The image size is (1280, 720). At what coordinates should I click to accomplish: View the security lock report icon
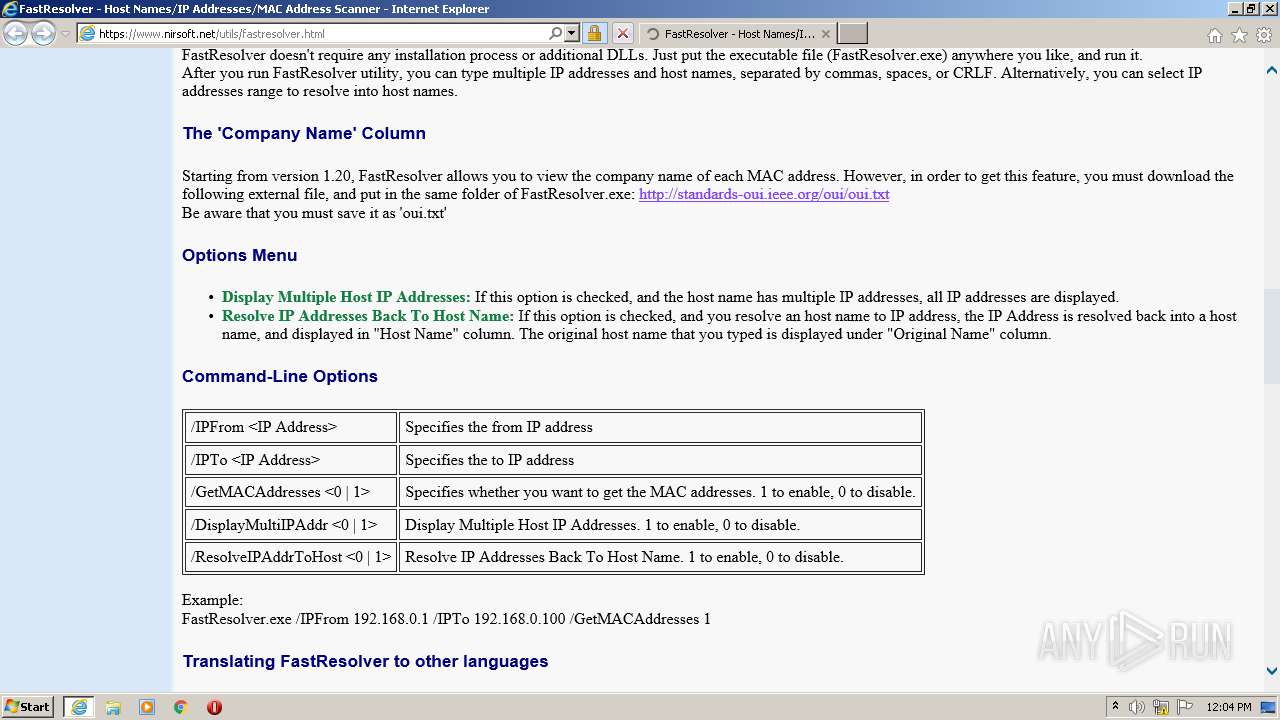click(594, 34)
